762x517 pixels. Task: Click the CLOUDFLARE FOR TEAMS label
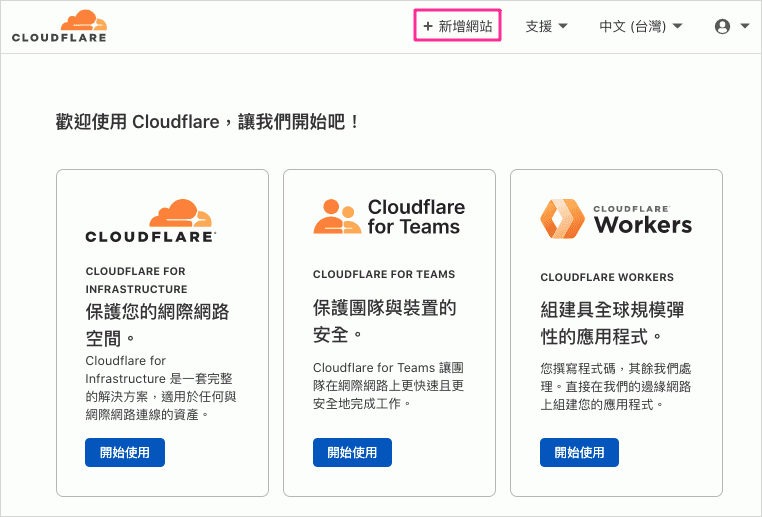(x=384, y=275)
